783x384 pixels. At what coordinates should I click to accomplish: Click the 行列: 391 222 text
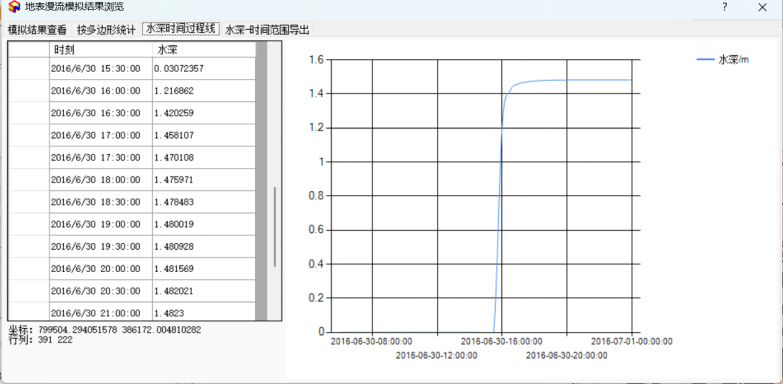click(40, 340)
